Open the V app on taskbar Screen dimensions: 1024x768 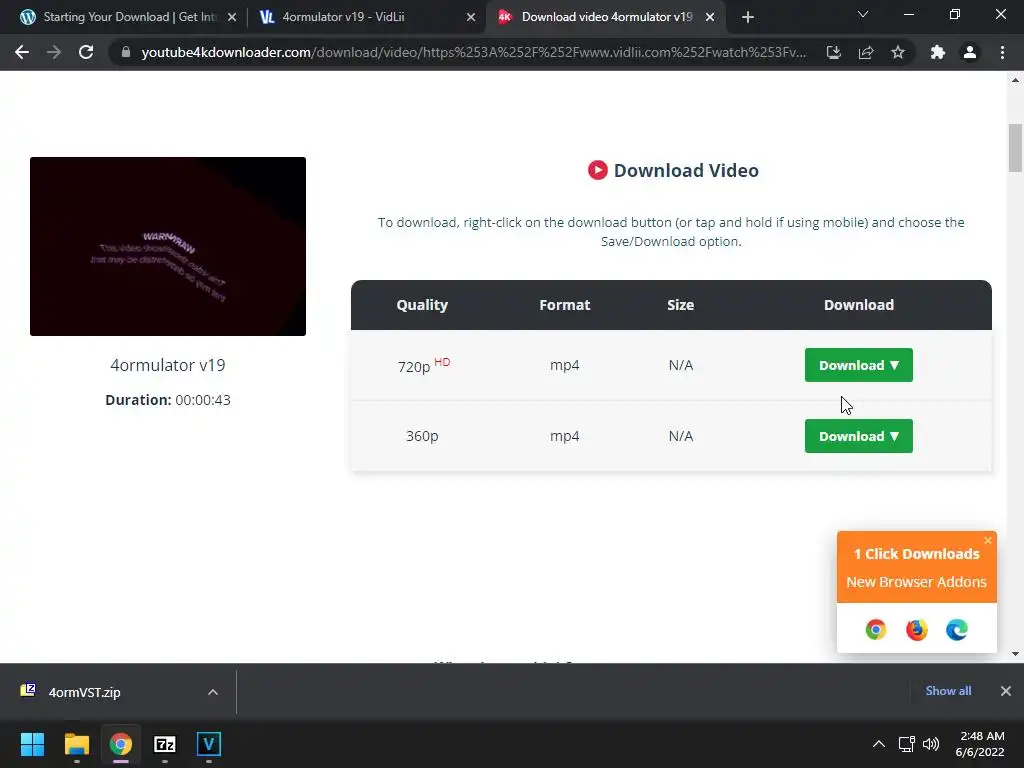pos(209,744)
